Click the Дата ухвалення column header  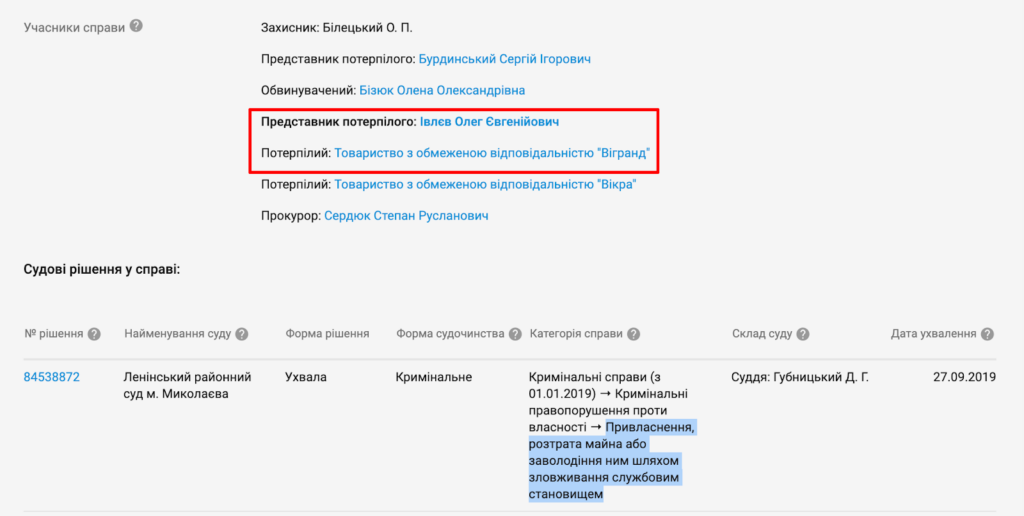pyautogui.click(x=933, y=334)
